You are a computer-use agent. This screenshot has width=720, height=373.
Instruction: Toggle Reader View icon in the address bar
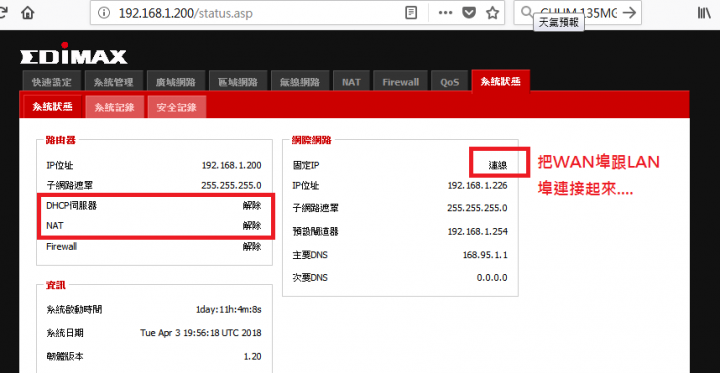pos(411,13)
